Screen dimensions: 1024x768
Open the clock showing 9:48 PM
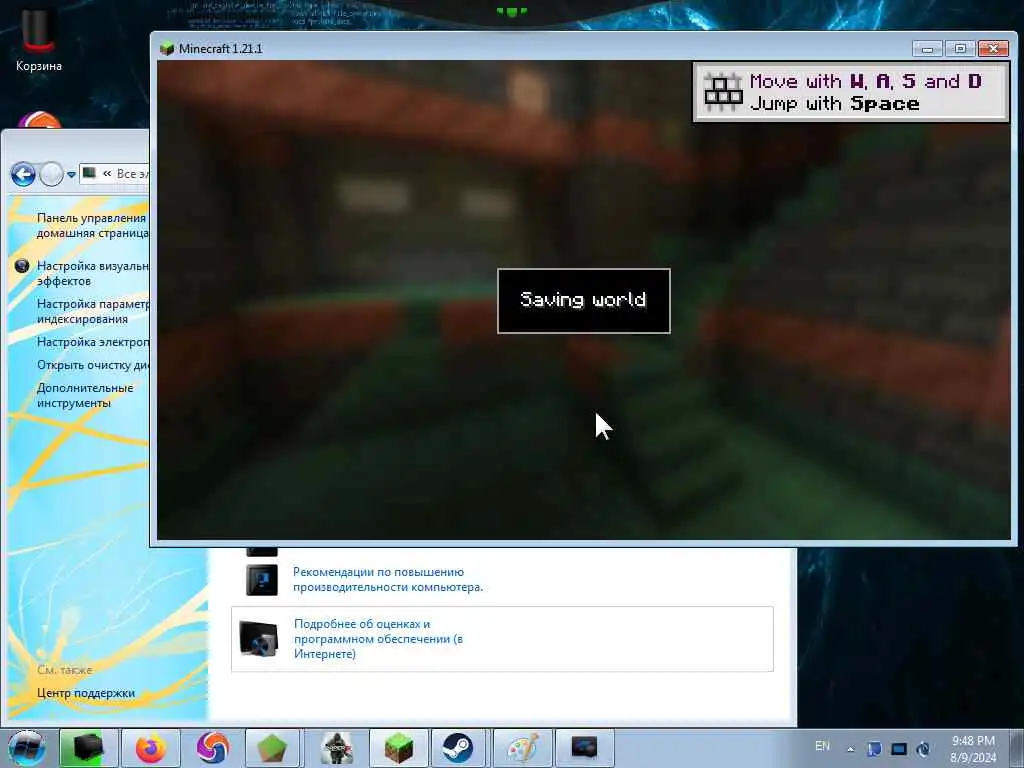click(973, 741)
